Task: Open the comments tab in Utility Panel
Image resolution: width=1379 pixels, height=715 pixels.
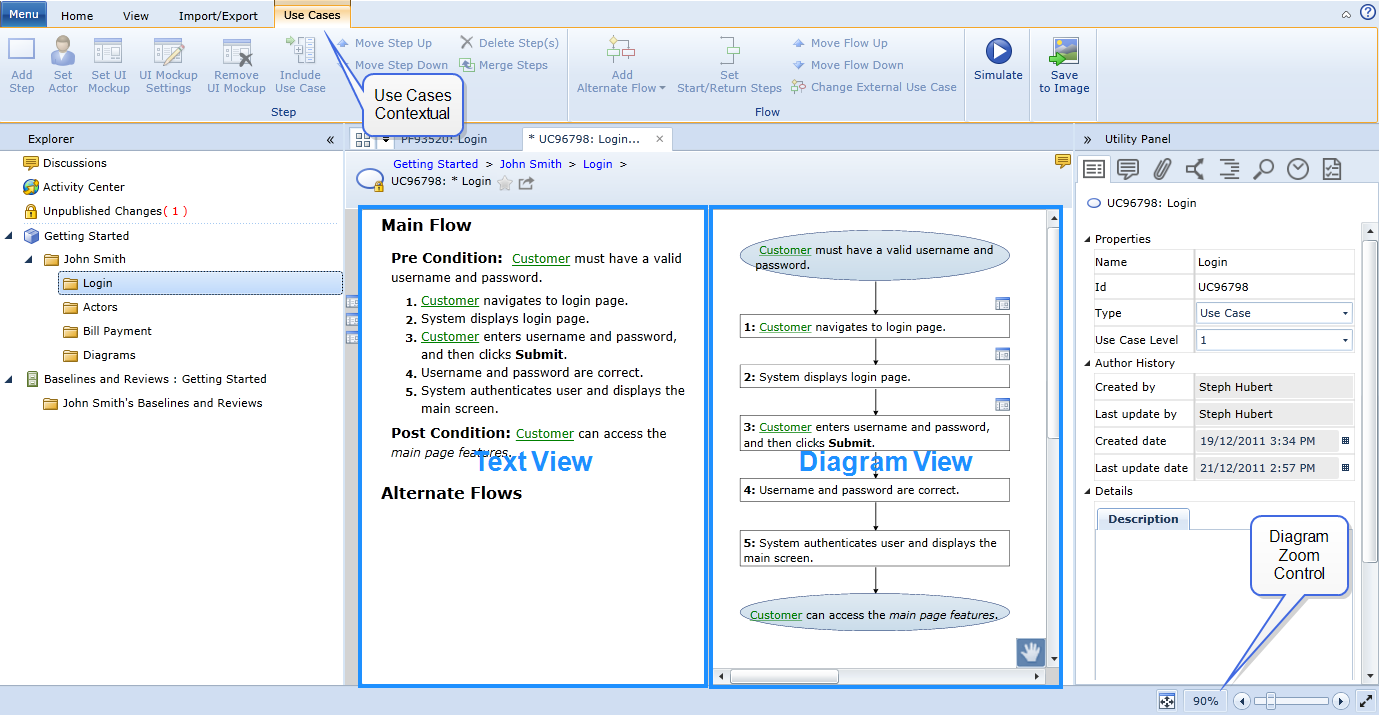Action: (1128, 169)
